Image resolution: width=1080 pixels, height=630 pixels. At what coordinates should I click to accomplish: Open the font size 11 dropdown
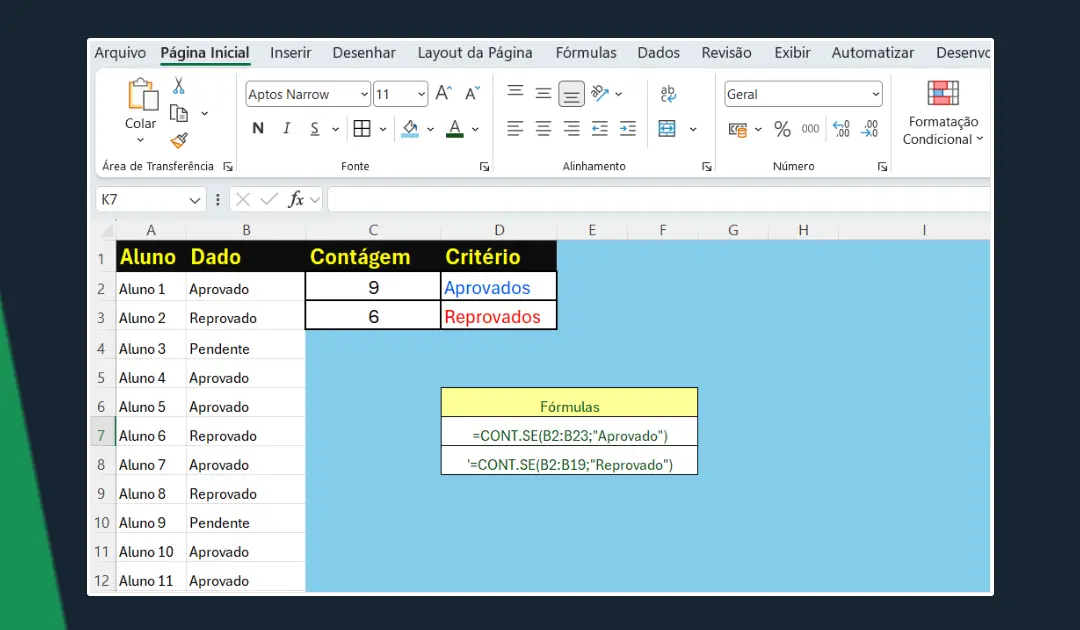click(x=421, y=95)
